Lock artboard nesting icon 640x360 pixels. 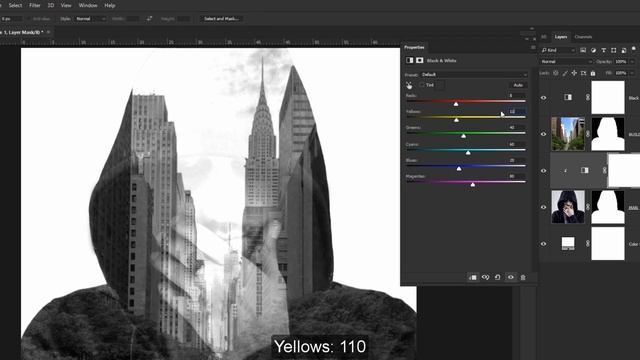pos(583,73)
